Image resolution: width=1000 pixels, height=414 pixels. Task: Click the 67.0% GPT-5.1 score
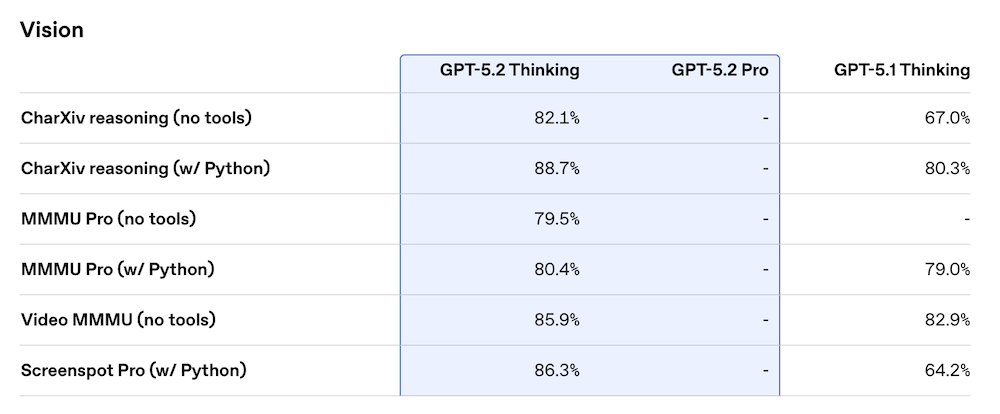click(948, 118)
